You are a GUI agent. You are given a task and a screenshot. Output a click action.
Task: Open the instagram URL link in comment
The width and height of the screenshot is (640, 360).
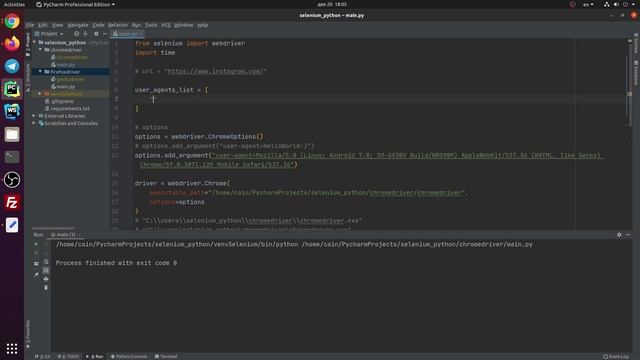215,71
